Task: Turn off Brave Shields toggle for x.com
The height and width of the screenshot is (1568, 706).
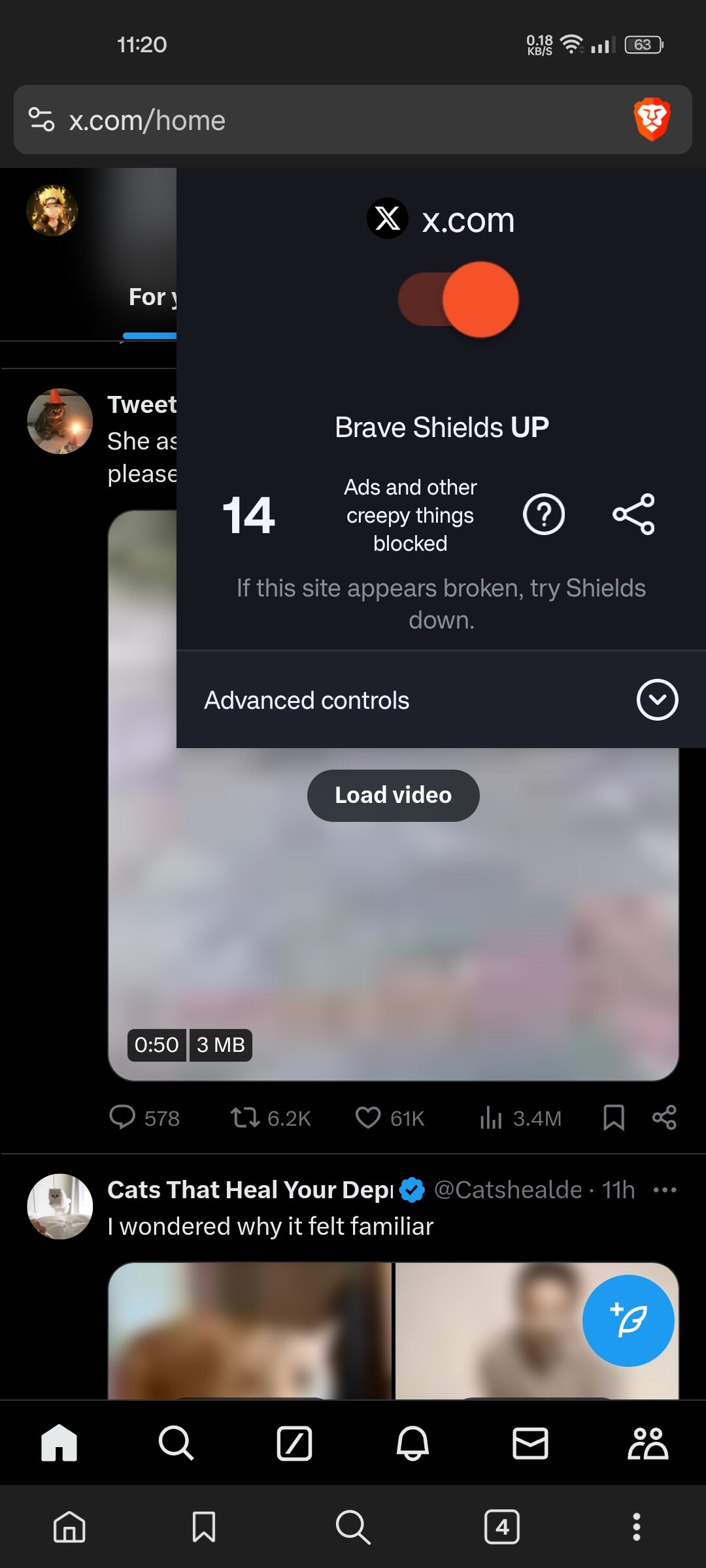Action: click(458, 299)
